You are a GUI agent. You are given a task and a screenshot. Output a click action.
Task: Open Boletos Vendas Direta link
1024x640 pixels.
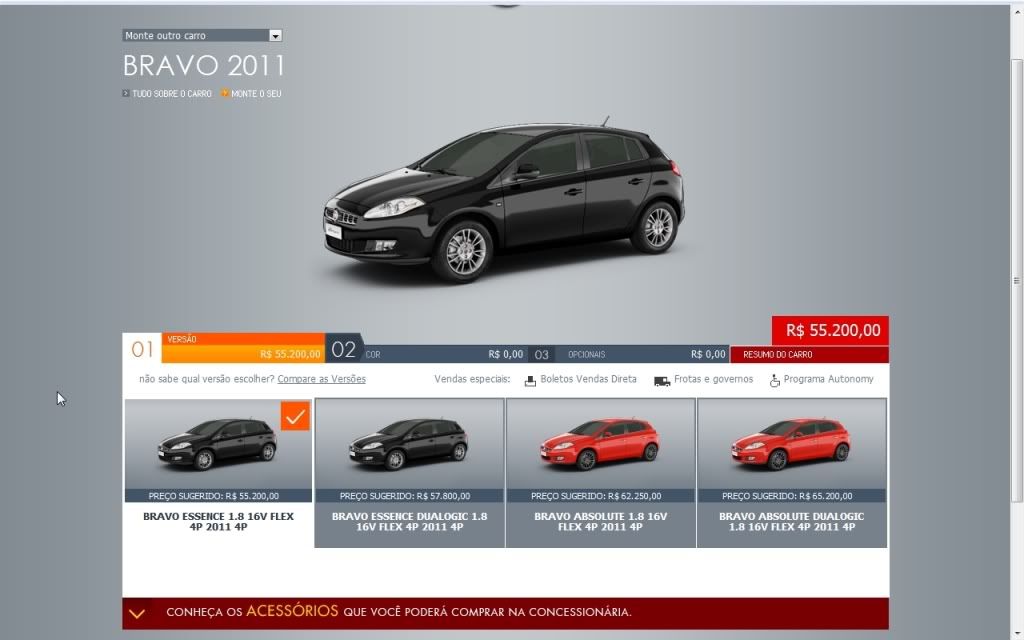588,379
